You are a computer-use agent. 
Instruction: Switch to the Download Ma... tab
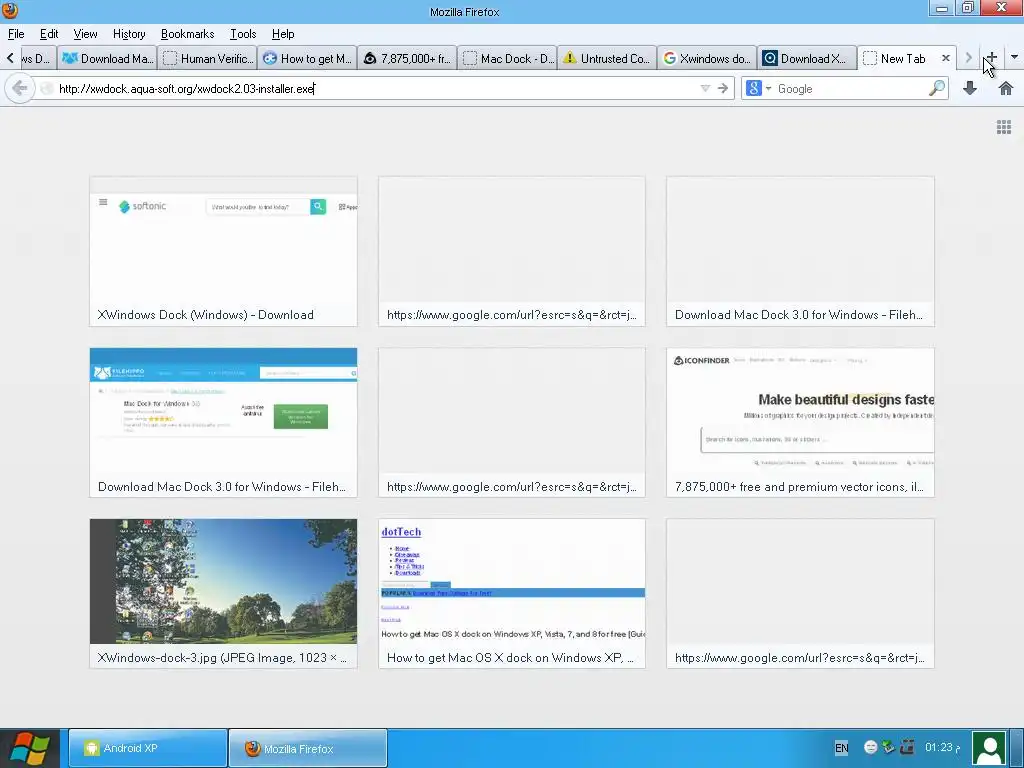pyautogui.click(x=107, y=58)
